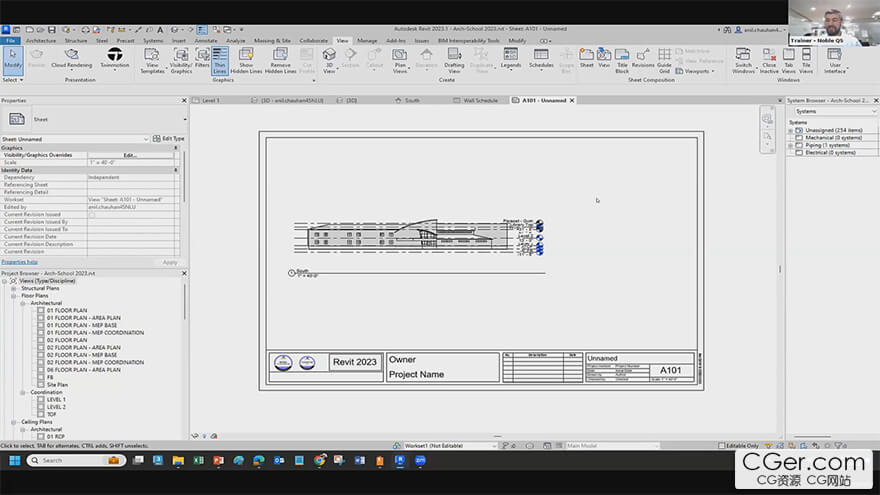This screenshot has height=495, width=880.
Task: Click Save icon in quick access toolbar
Action: point(52,29)
